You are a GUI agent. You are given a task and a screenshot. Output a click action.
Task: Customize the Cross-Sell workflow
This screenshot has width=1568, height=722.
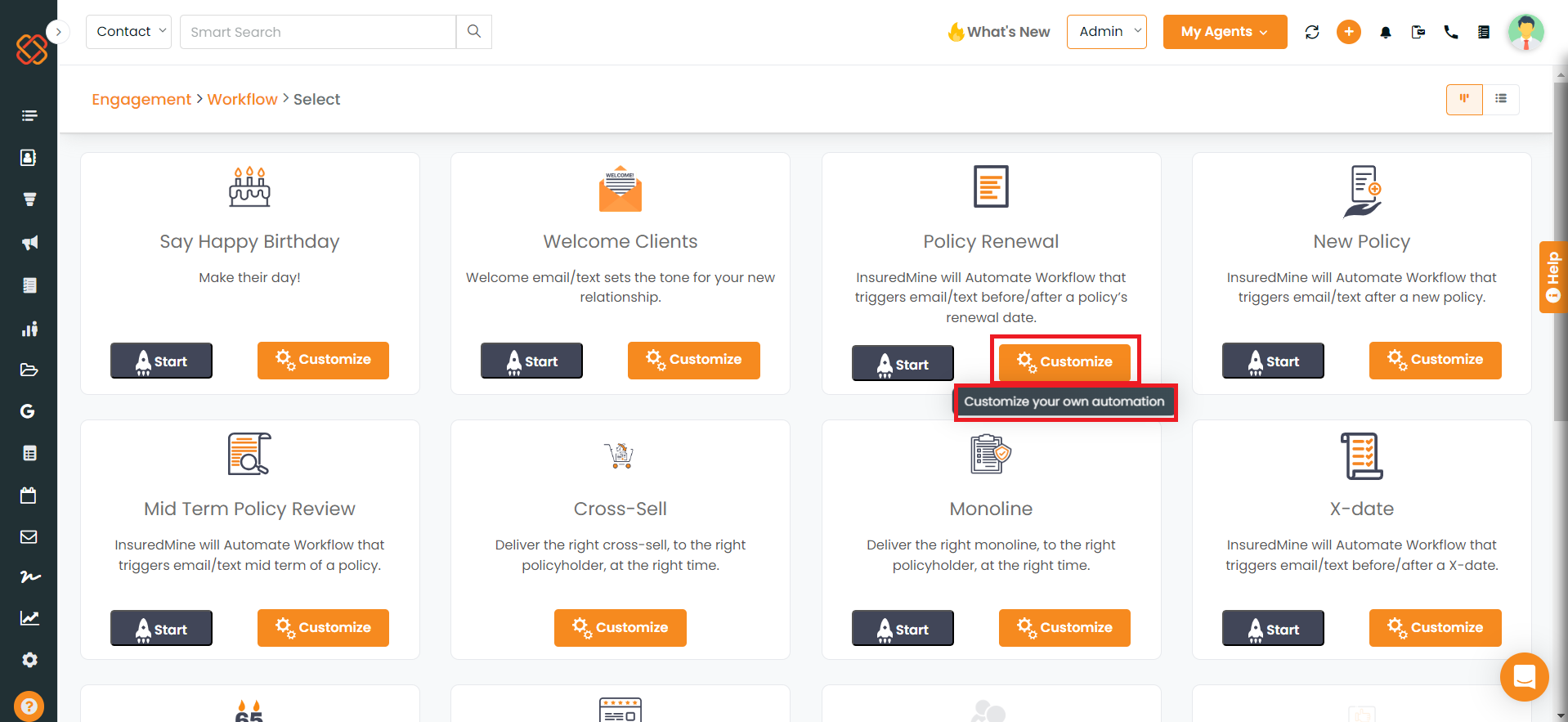[x=620, y=628]
